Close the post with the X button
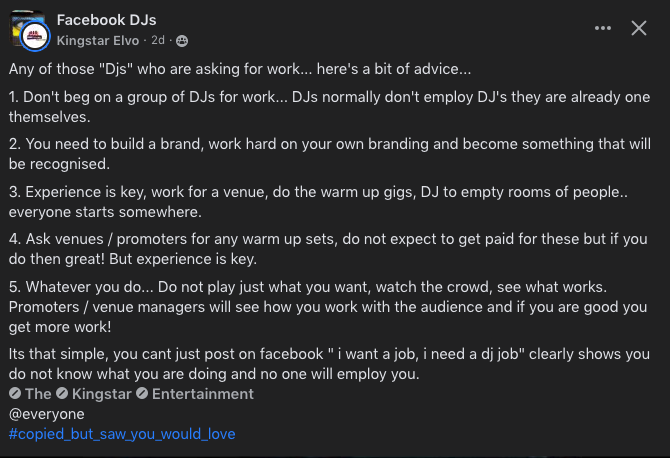This screenshot has height=458, width=670. pyautogui.click(x=639, y=29)
